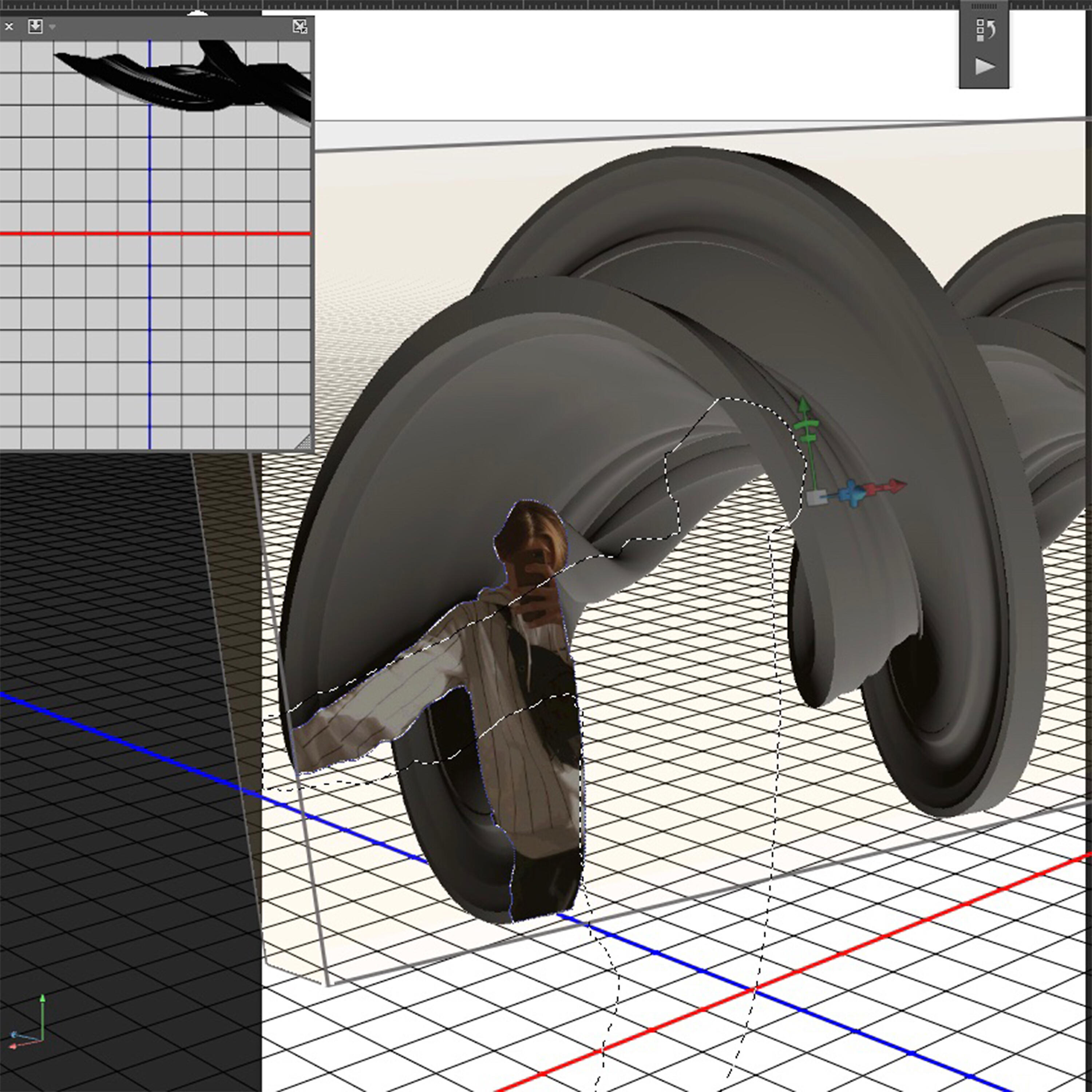Close the secondary 3D view panel
Image resolution: width=1092 pixels, height=1092 pixels.
pos(9,27)
